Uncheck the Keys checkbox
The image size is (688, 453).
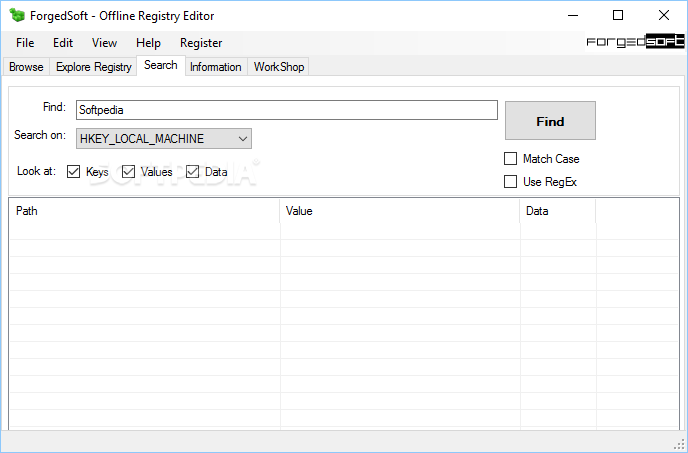[x=73, y=172]
